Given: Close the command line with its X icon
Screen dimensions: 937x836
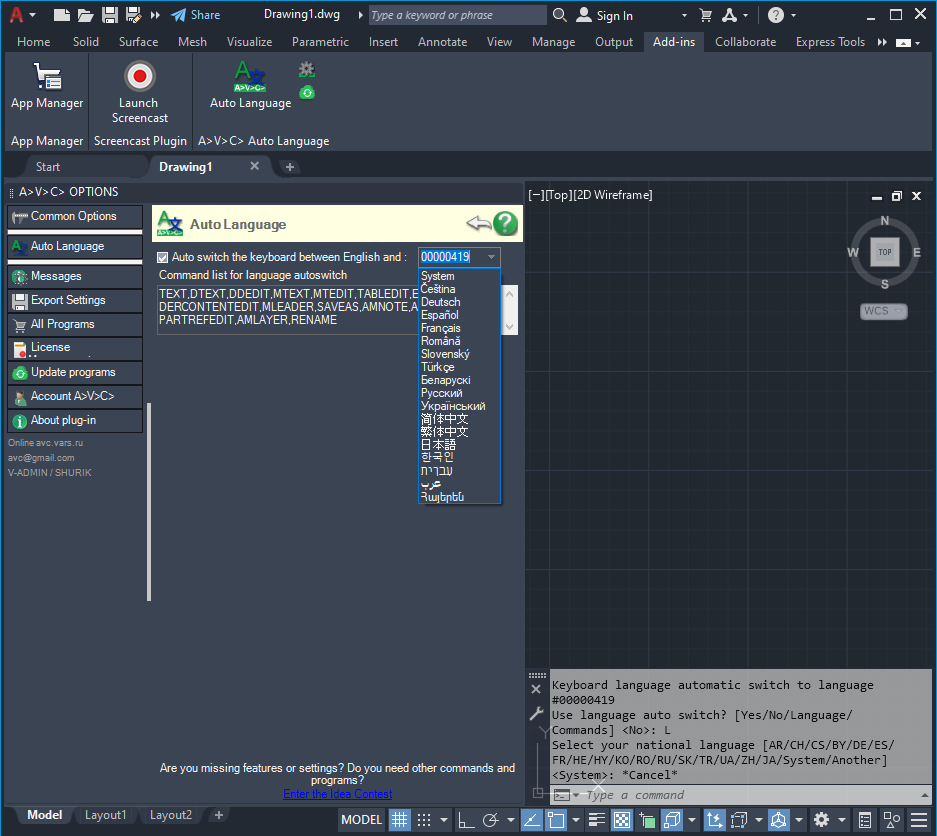Looking at the screenshot, I should 536,689.
